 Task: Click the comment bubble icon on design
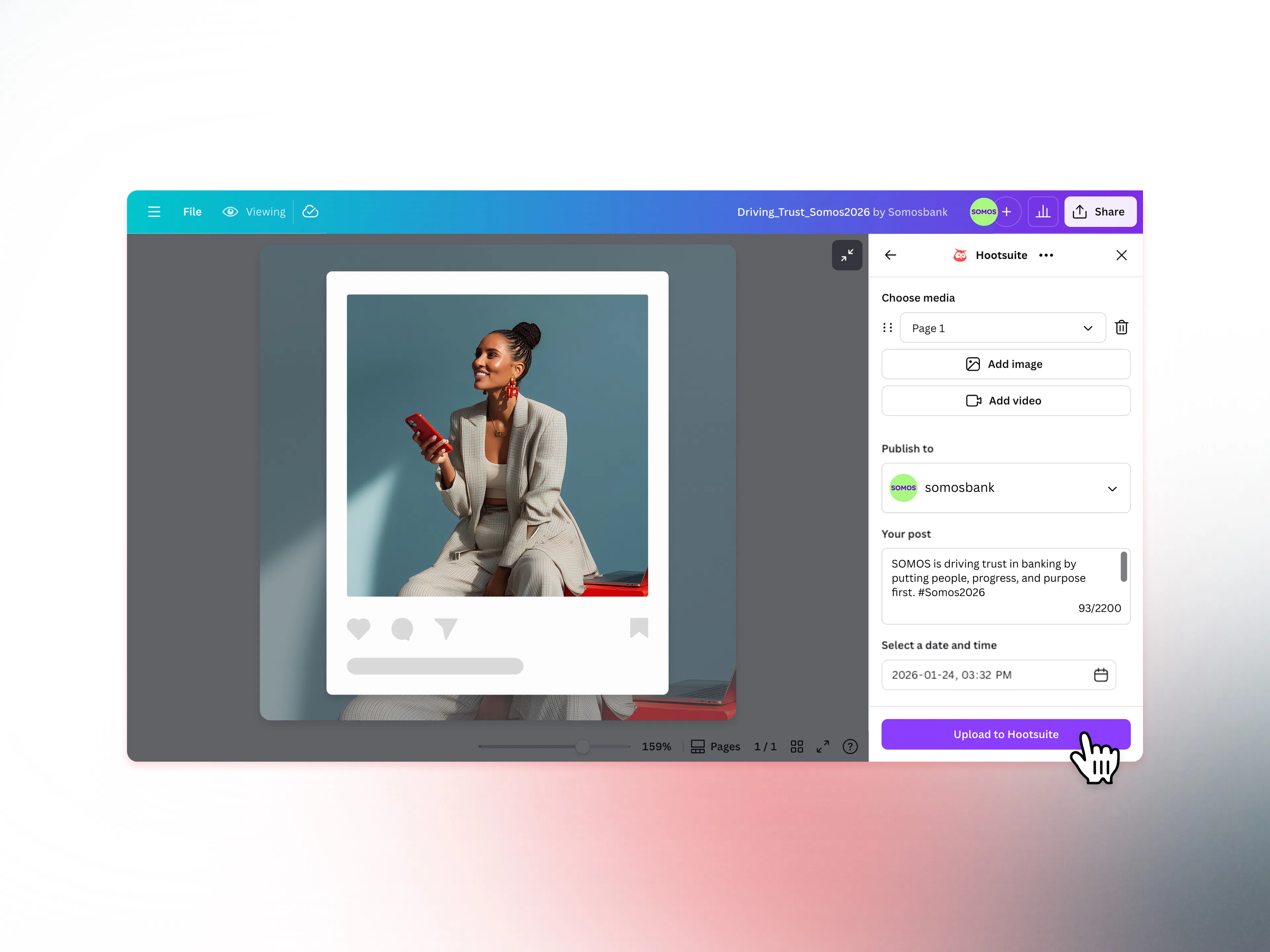coord(402,629)
